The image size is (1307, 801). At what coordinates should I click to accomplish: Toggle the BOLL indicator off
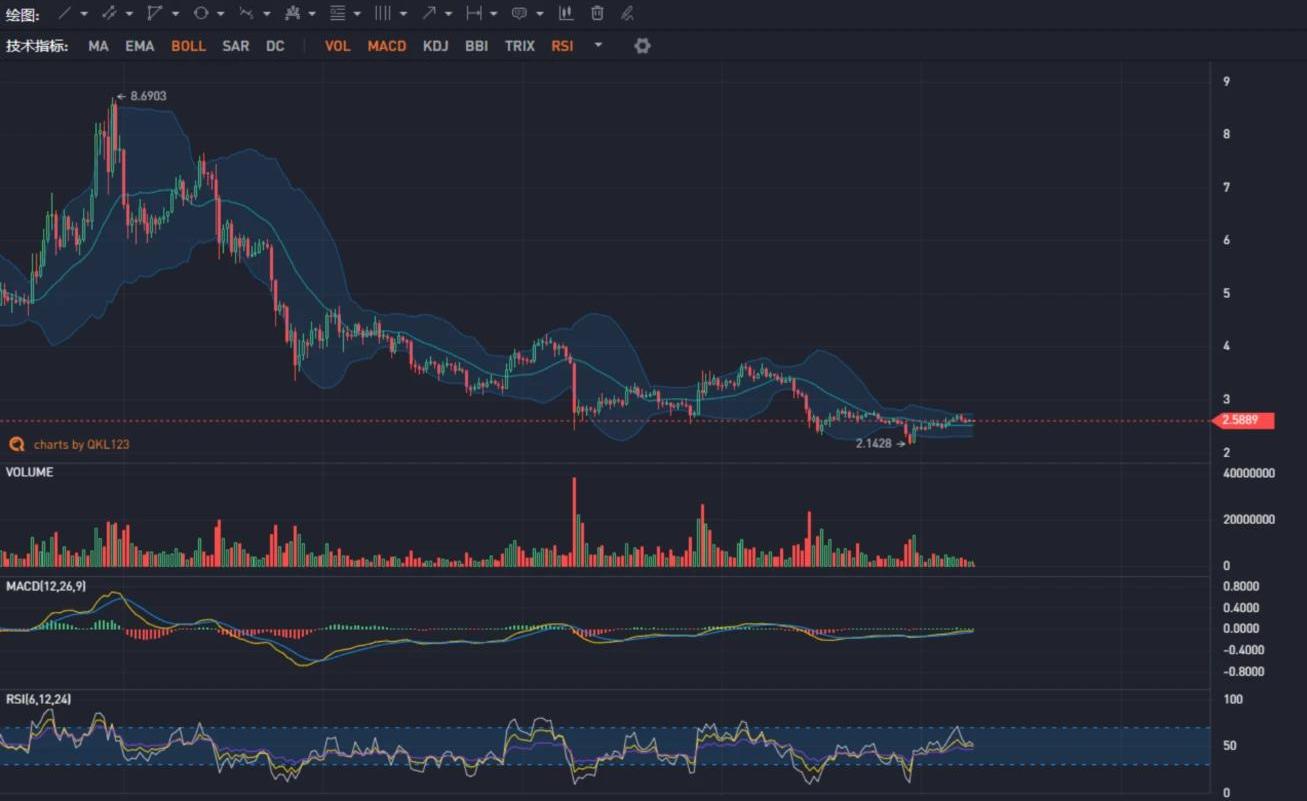(x=188, y=46)
